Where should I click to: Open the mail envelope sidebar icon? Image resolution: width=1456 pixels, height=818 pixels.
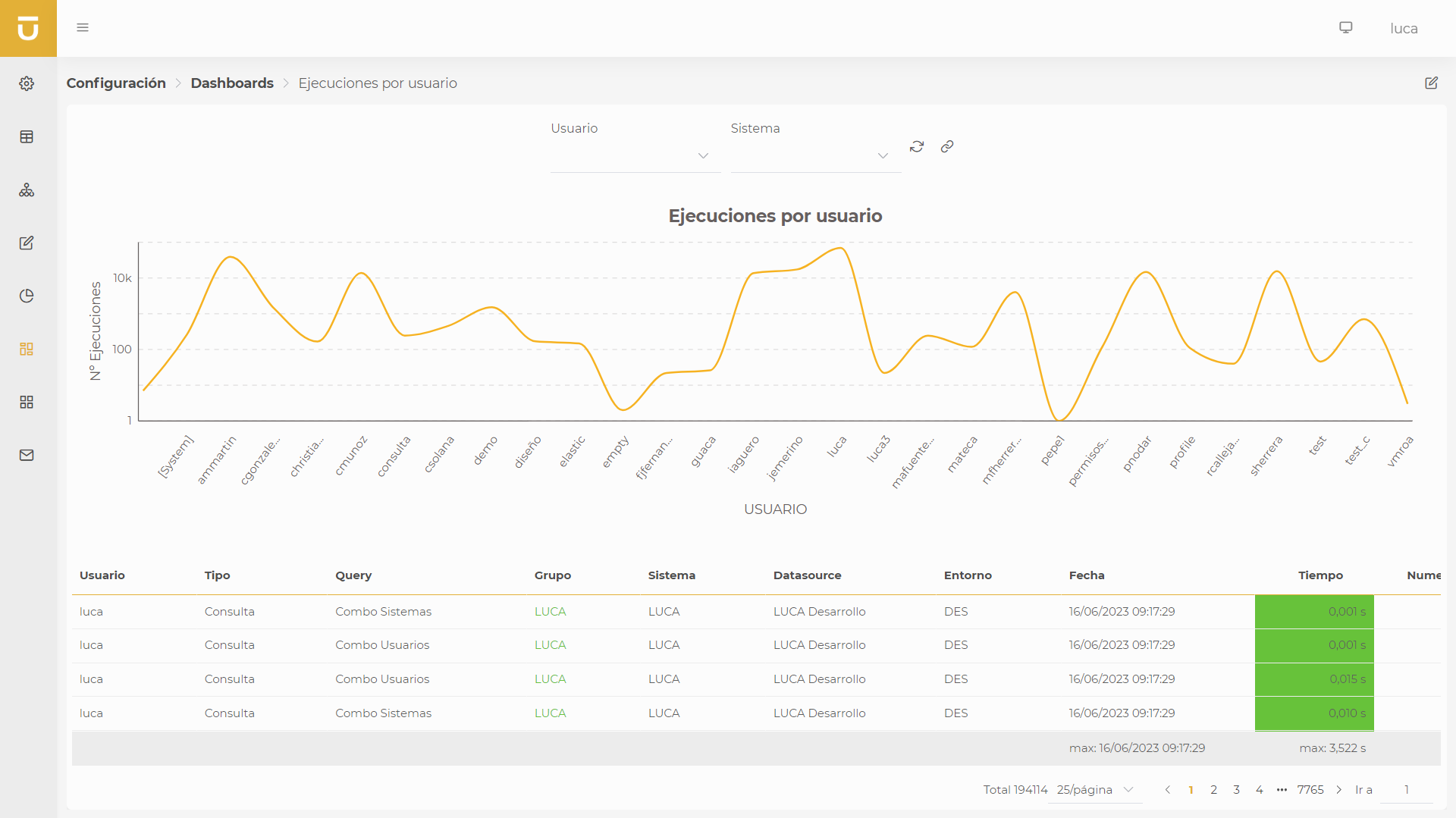27,455
